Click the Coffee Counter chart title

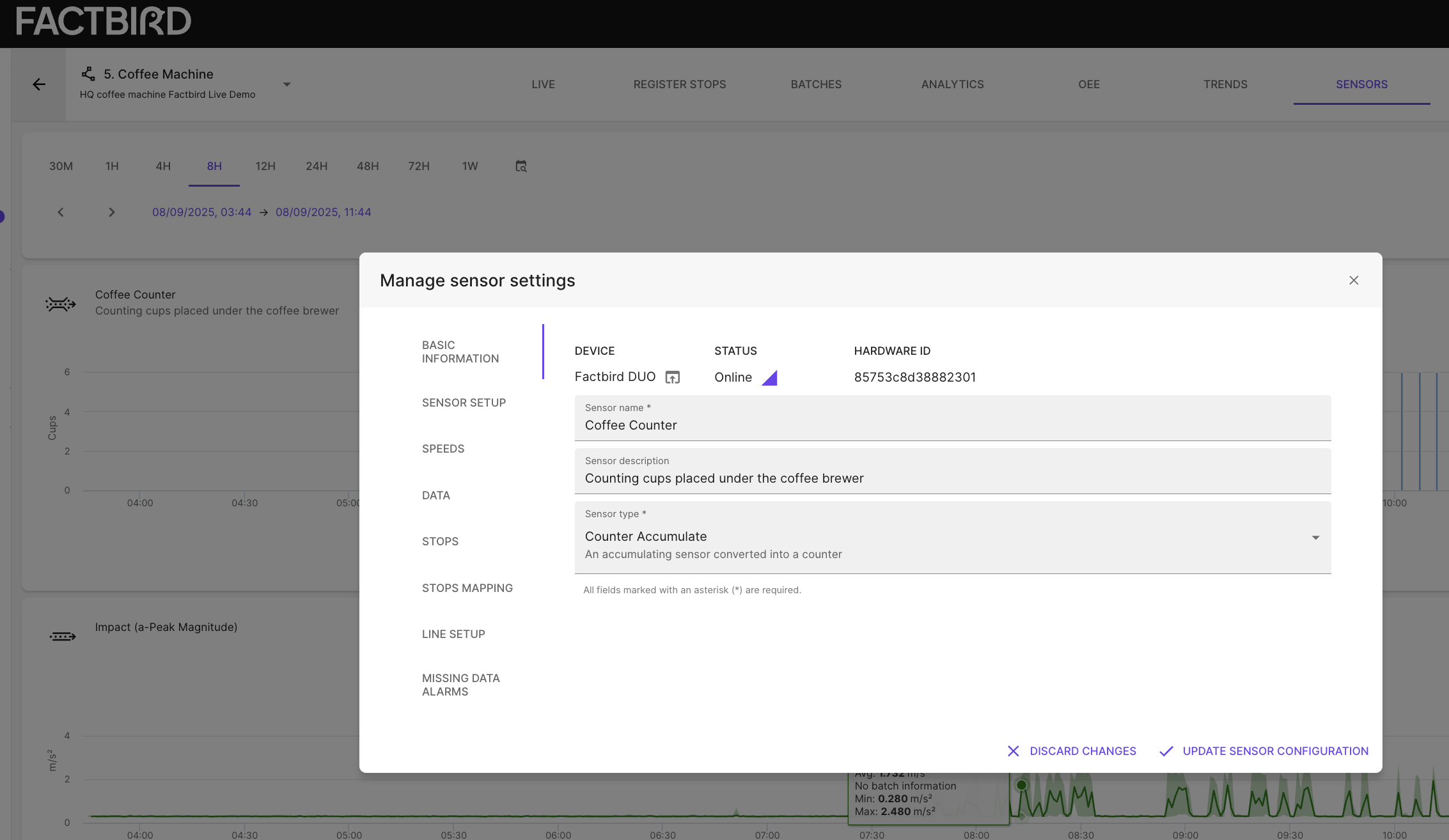(x=135, y=295)
